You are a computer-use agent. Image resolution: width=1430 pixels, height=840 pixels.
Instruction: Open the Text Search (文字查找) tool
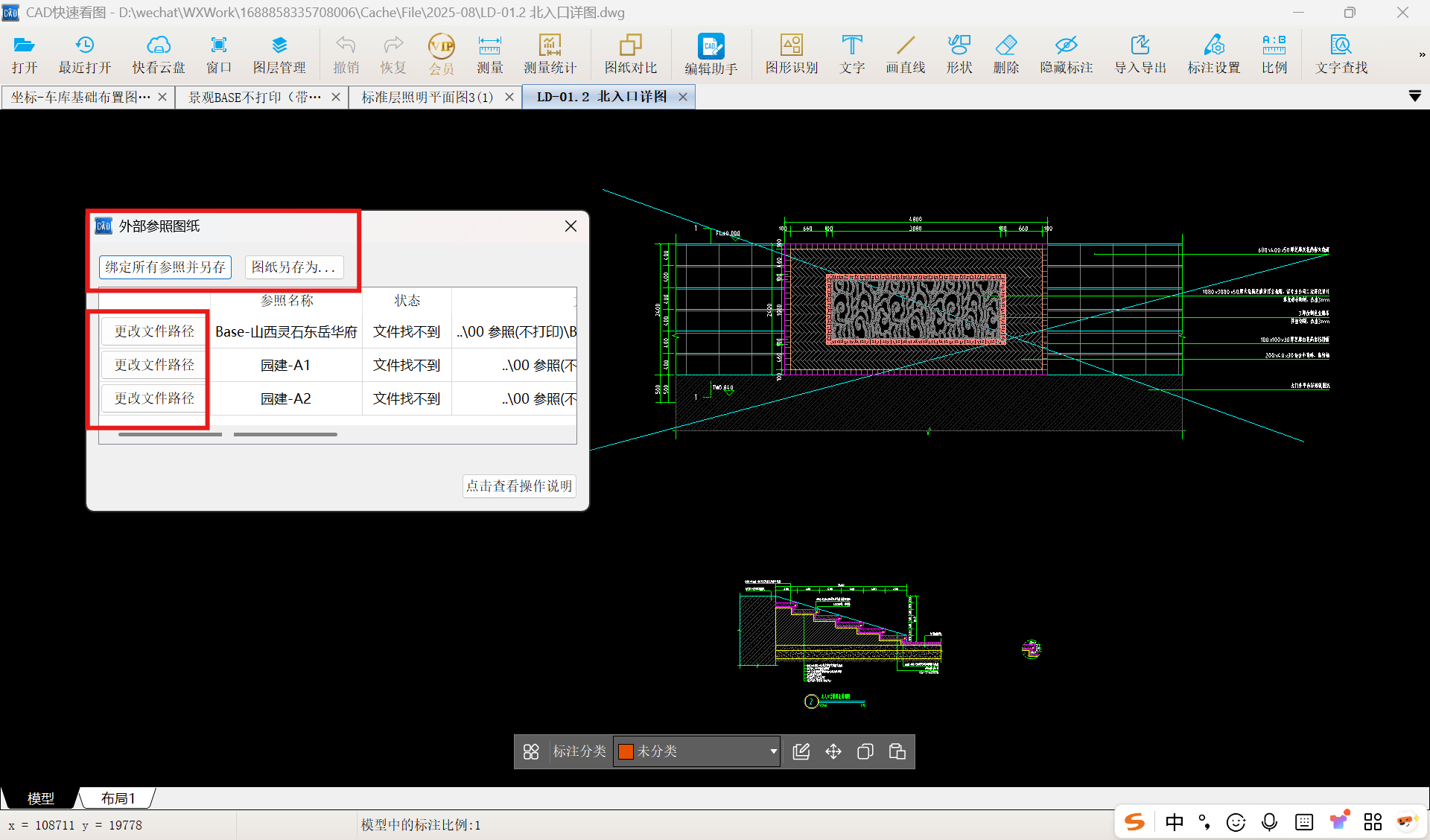pyautogui.click(x=1341, y=54)
